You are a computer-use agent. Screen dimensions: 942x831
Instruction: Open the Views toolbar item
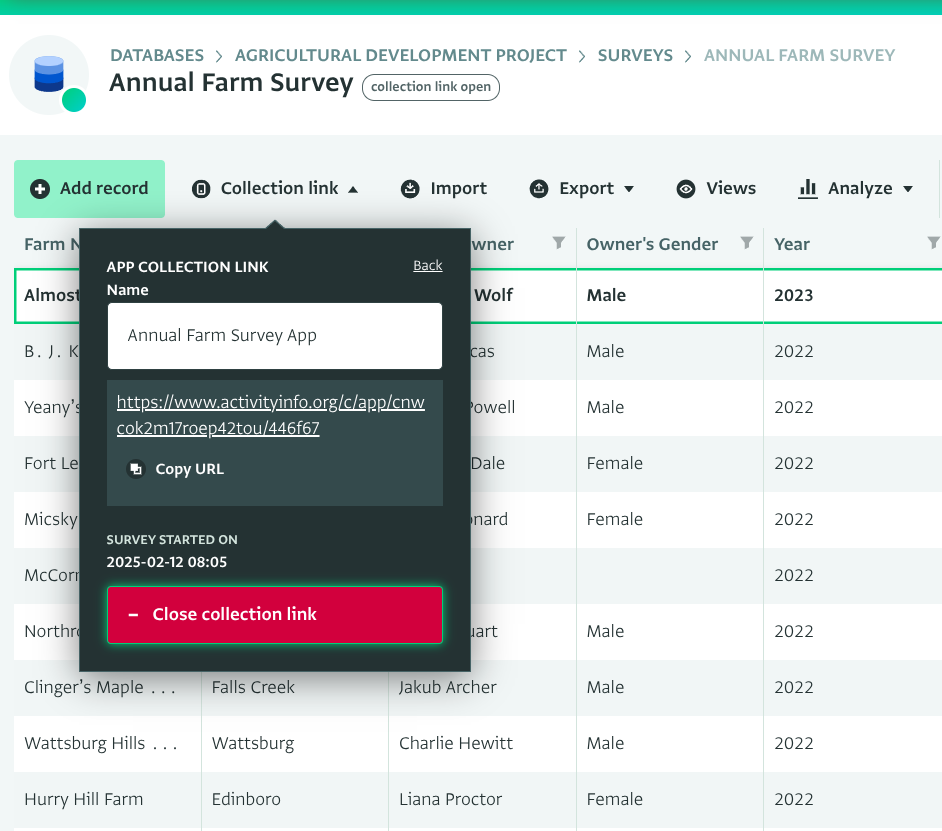[x=716, y=189]
